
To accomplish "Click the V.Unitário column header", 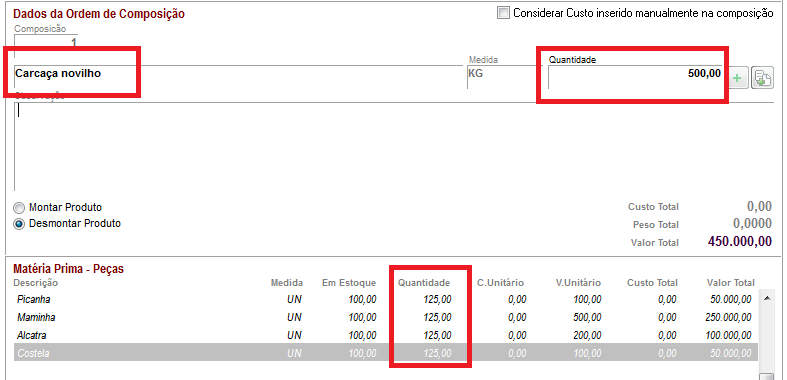I will 578,283.
